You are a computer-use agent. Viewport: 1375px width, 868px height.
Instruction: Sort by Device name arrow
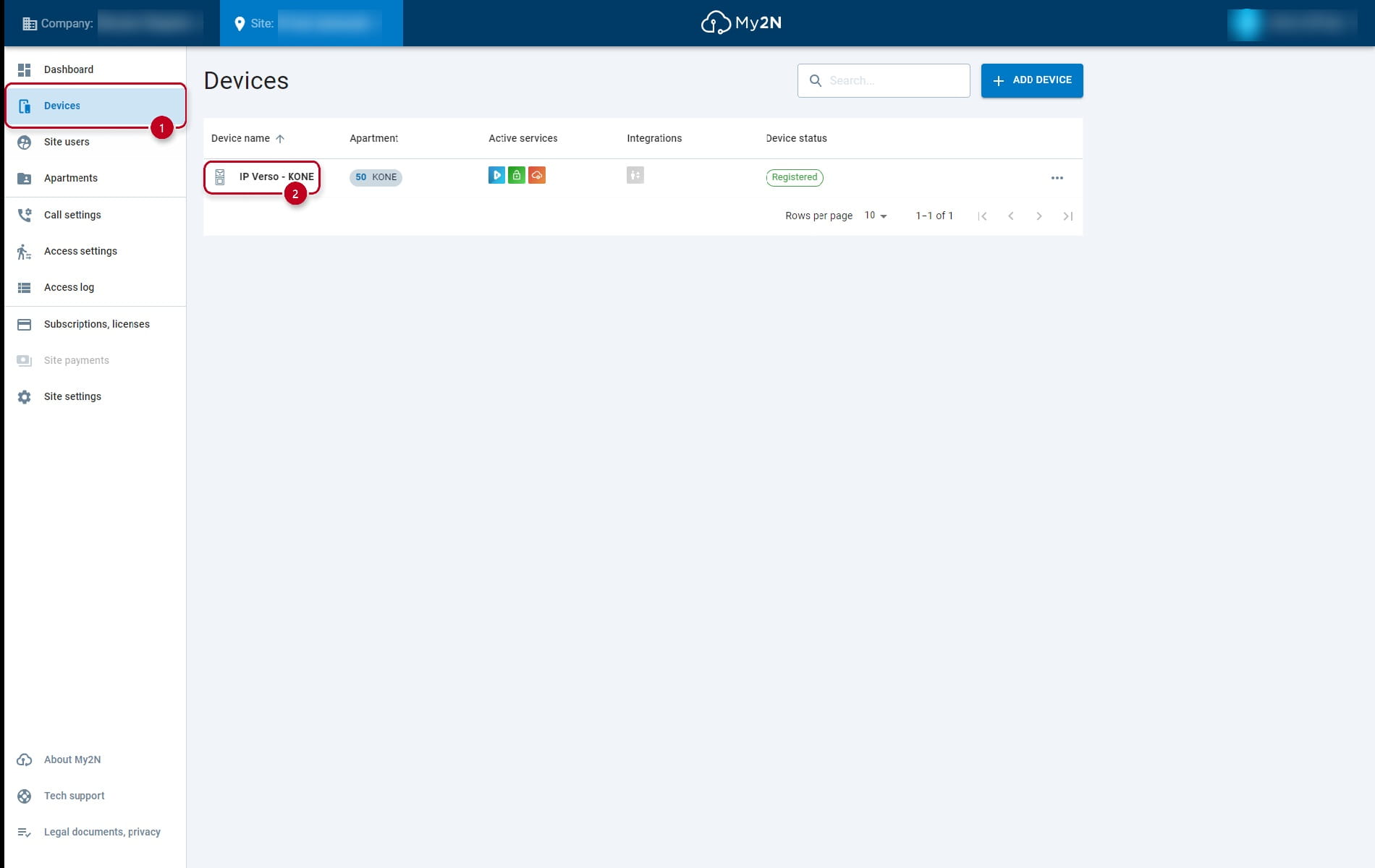[280, 139]
